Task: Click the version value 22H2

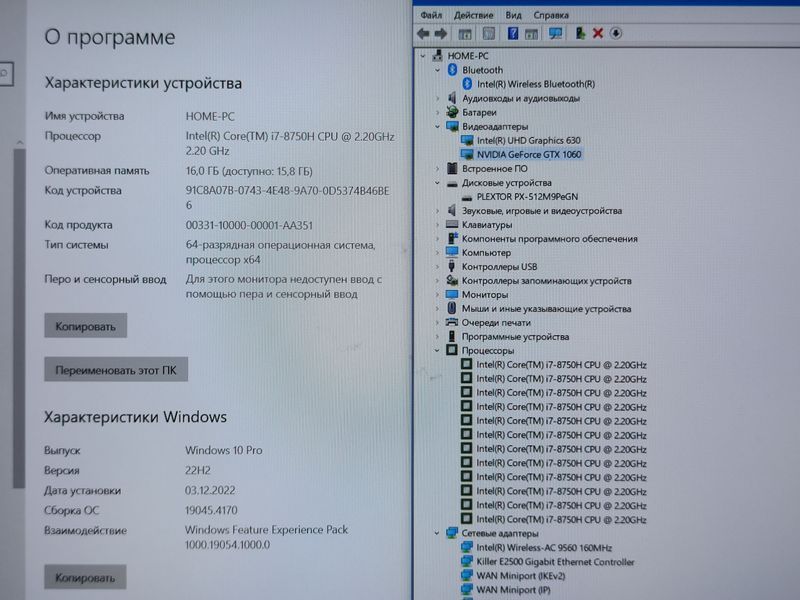Action: [x=197, y=470]
